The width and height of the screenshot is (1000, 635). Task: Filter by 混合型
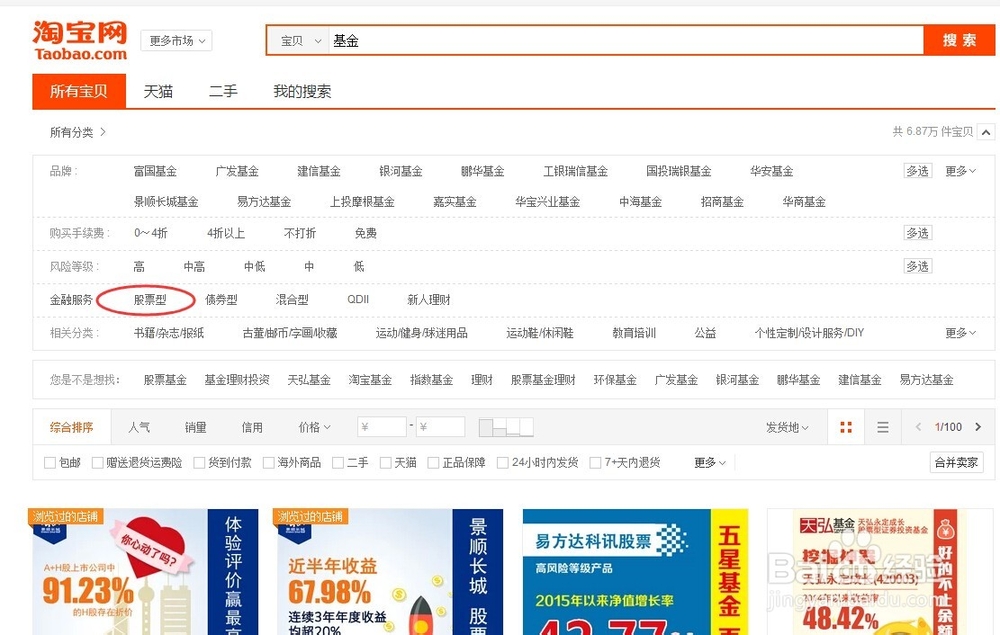tap(291, 300)
